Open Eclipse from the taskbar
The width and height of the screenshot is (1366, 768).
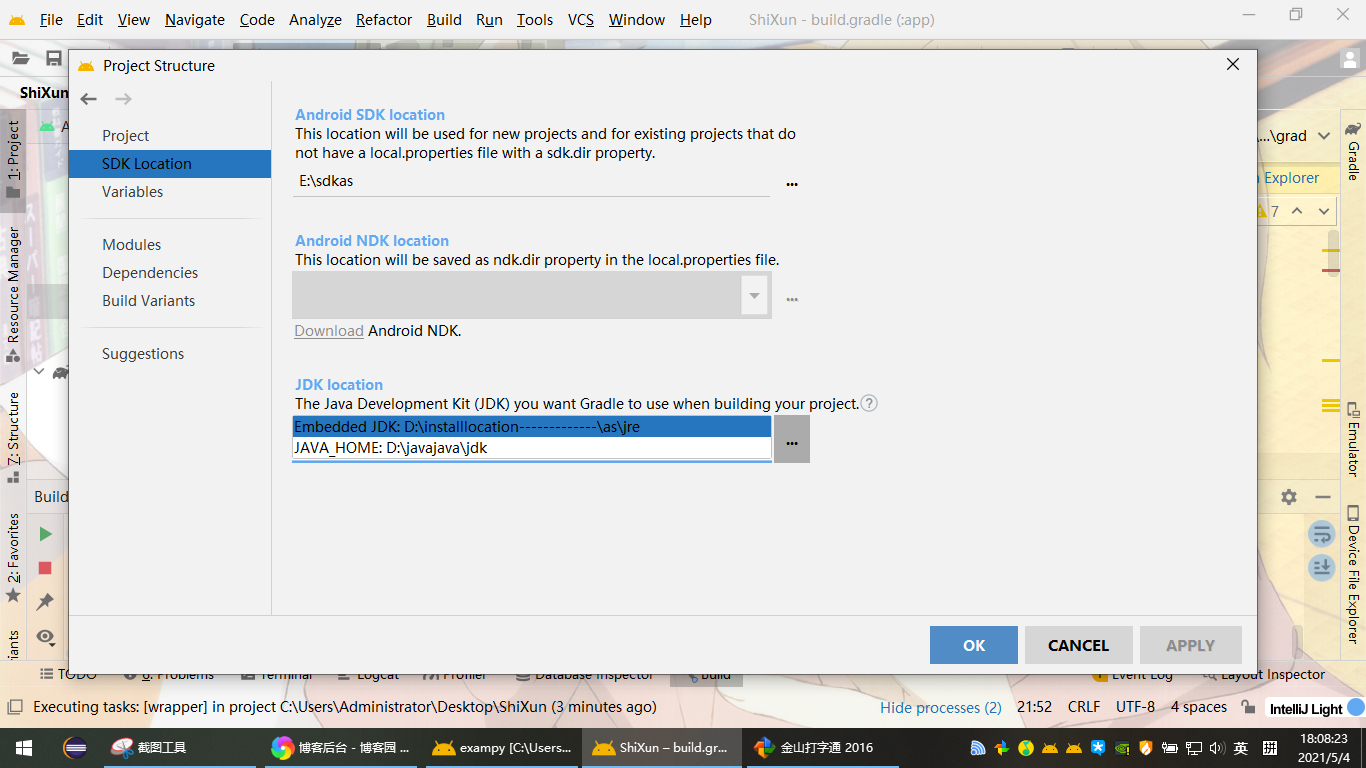[75, 747]
